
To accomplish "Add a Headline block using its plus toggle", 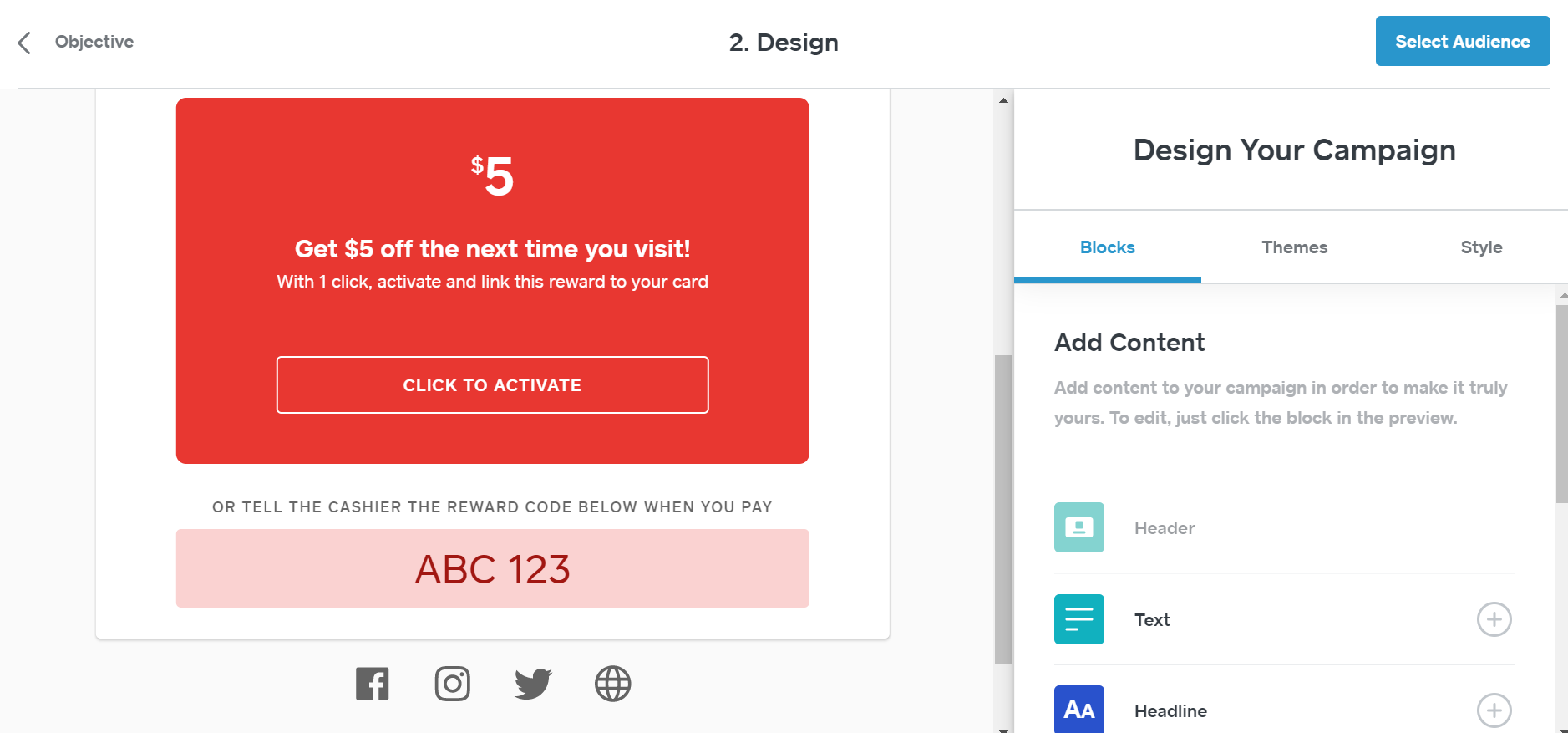I will (1494, 710).
